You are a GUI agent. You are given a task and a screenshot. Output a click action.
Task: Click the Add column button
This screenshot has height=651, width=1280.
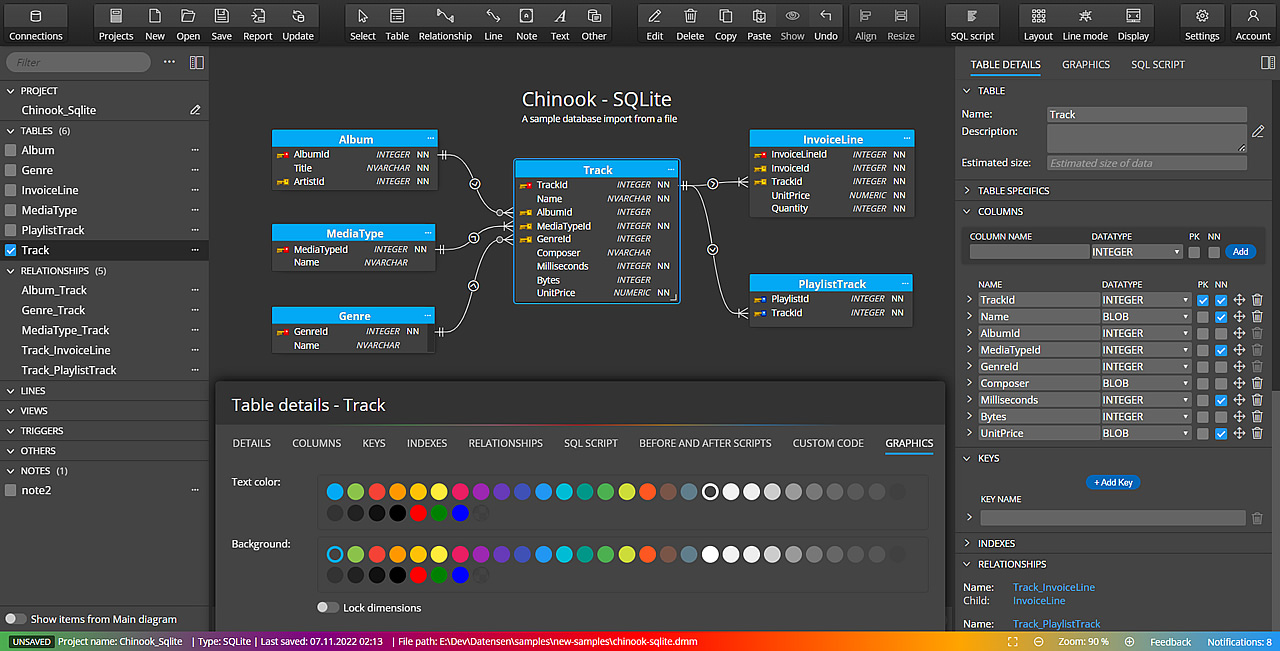pyautogui.click(x=1240, y=252)
